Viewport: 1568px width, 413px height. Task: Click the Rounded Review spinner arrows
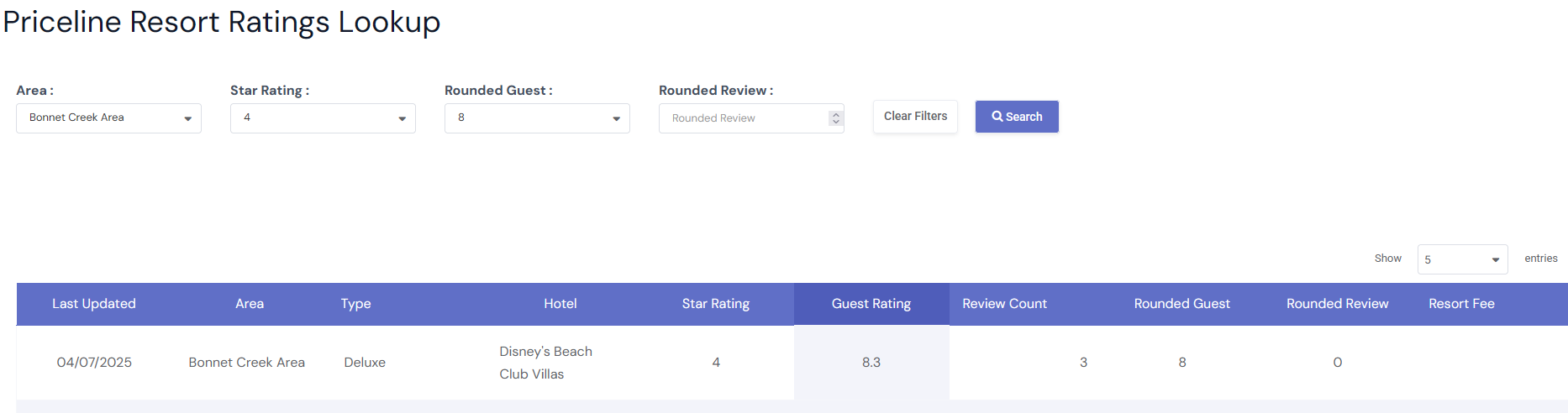click(835, 118)
